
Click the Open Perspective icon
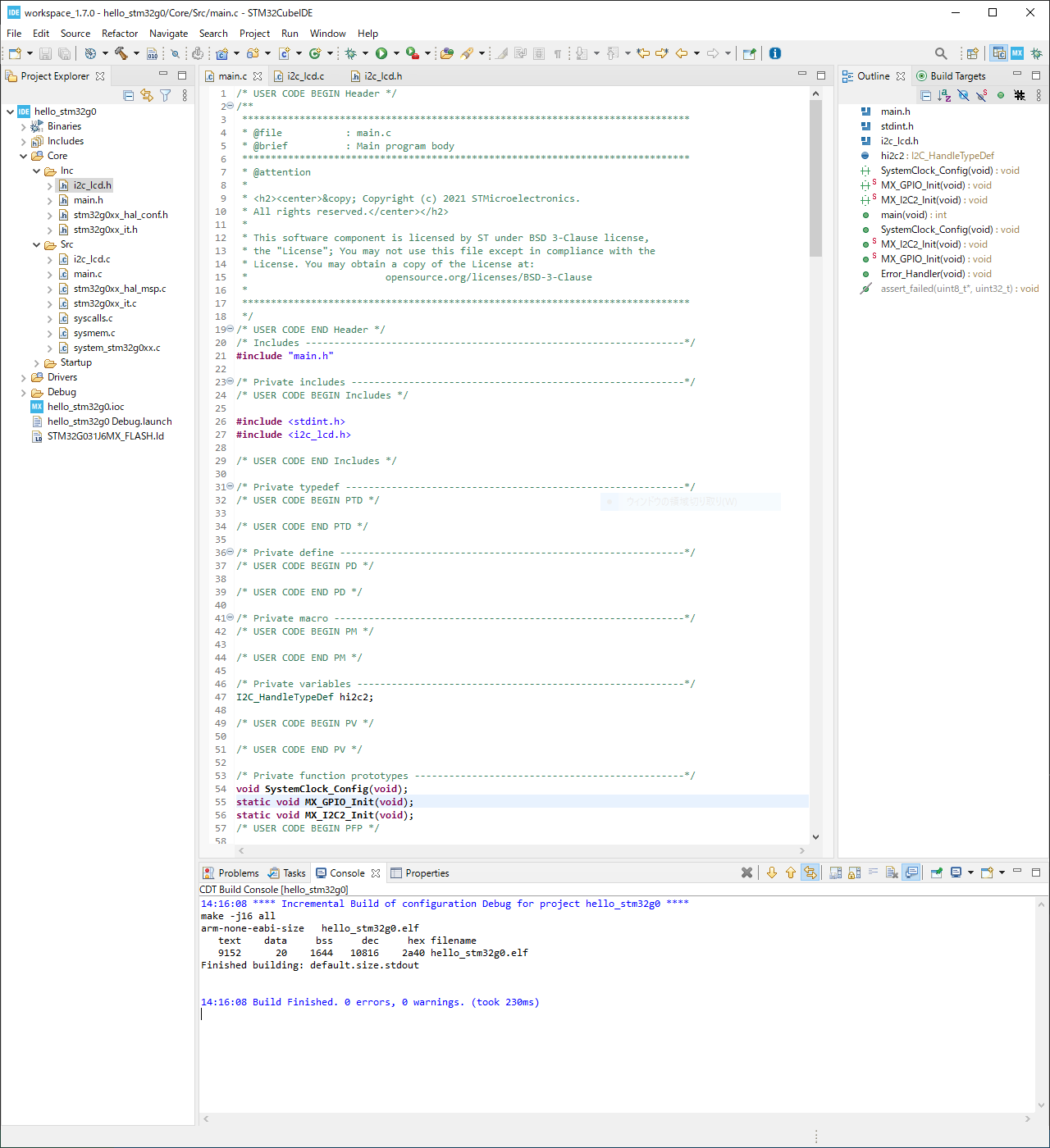pyautogui.click(x=973, y=53)
